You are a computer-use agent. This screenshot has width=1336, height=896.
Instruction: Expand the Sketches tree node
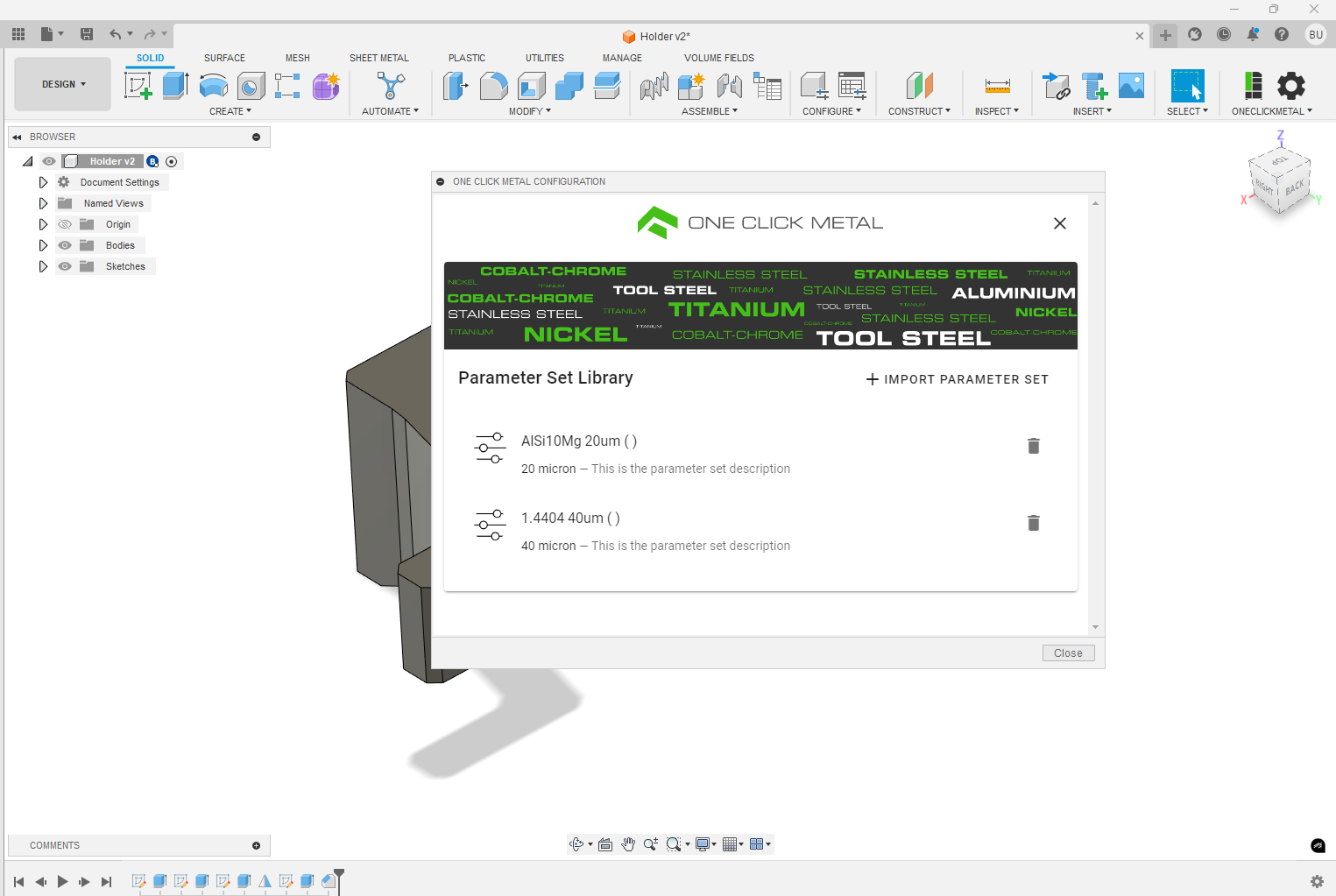point(43,266)
